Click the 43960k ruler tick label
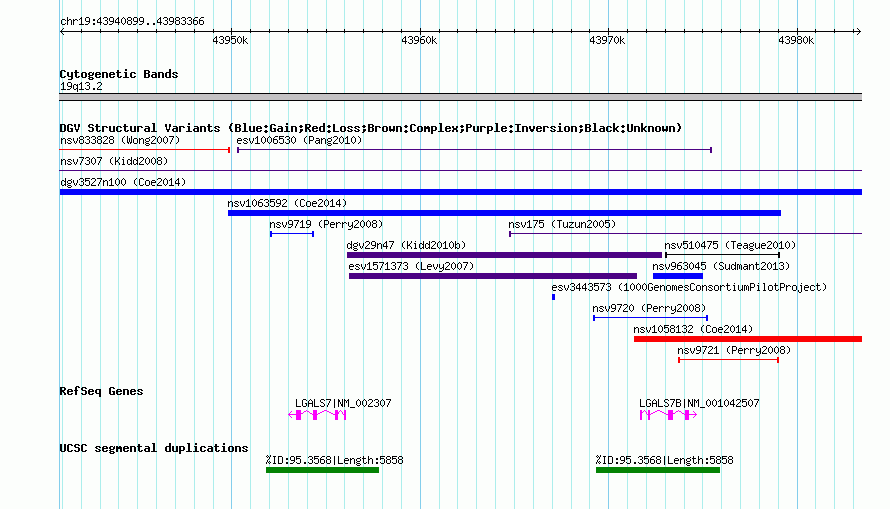Viewport: 890px width, 509px height. point(419,40)
